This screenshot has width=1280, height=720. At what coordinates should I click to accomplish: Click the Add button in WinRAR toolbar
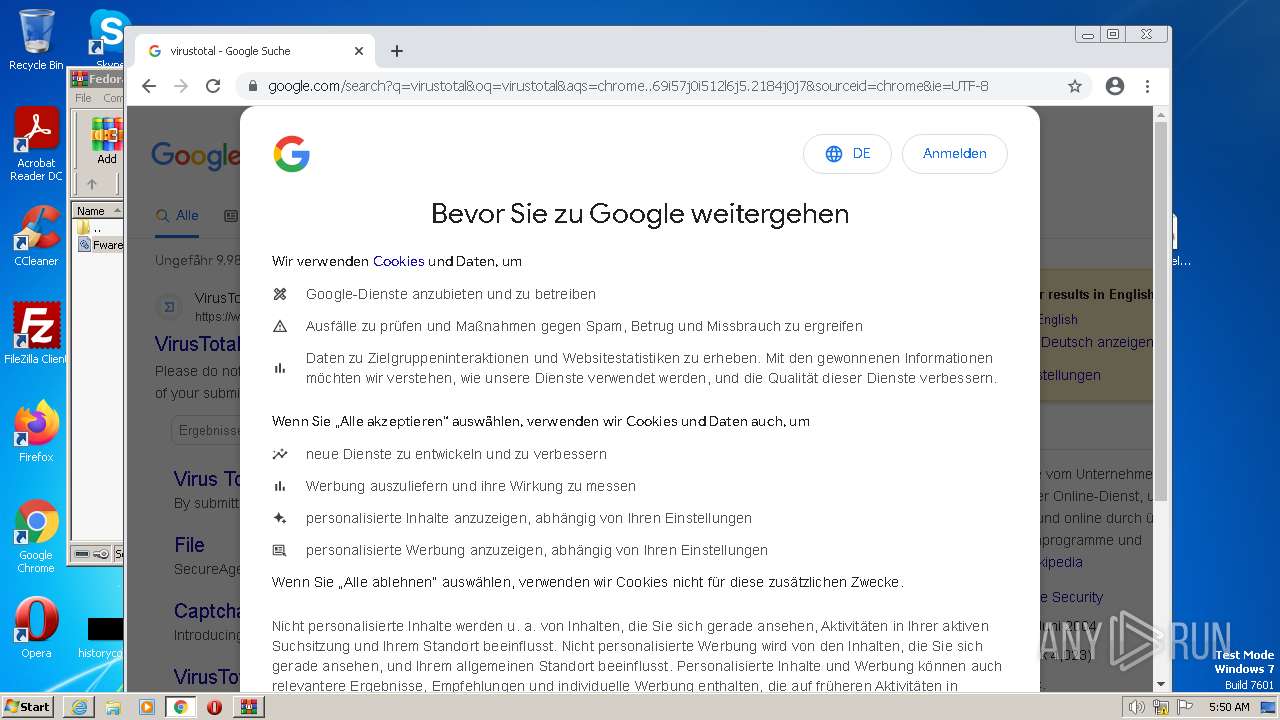coord(107,141)
